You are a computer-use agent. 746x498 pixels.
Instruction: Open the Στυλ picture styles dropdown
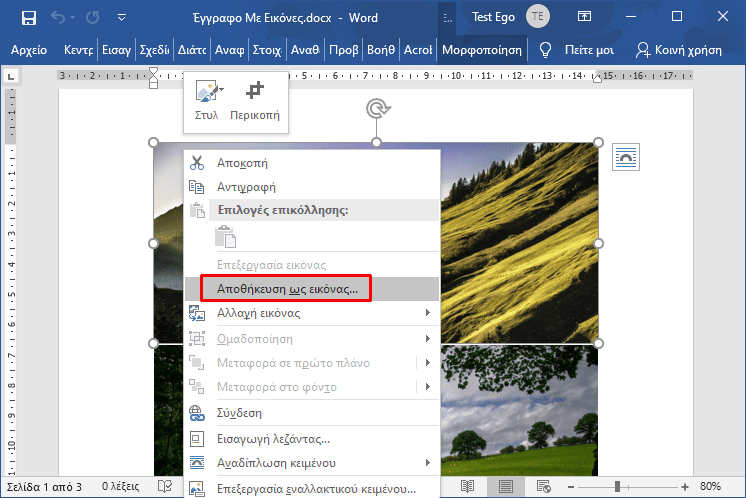point(207,101)
